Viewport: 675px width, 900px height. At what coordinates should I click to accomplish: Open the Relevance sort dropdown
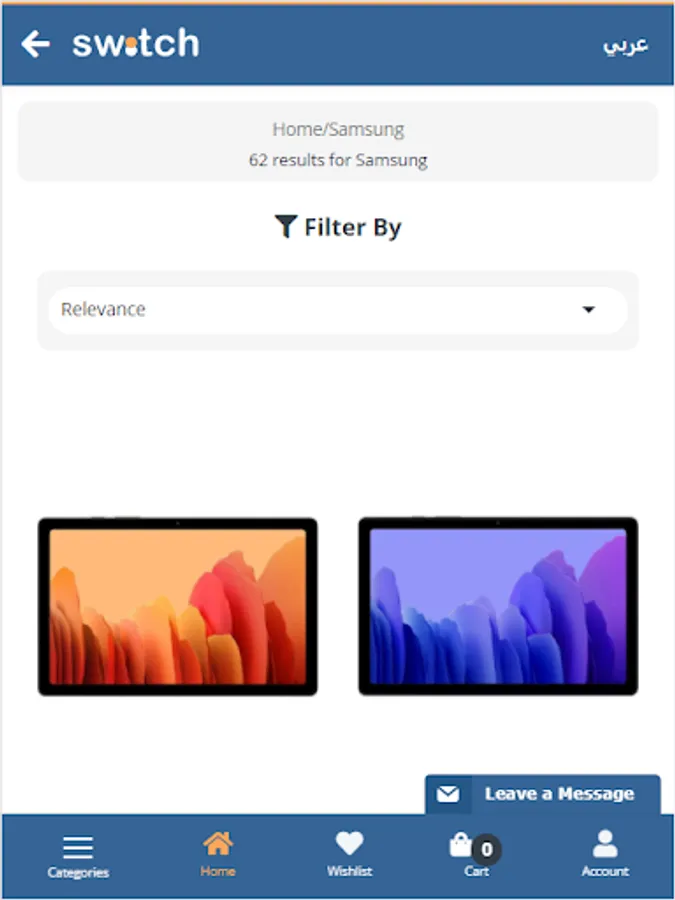point(338,310)
